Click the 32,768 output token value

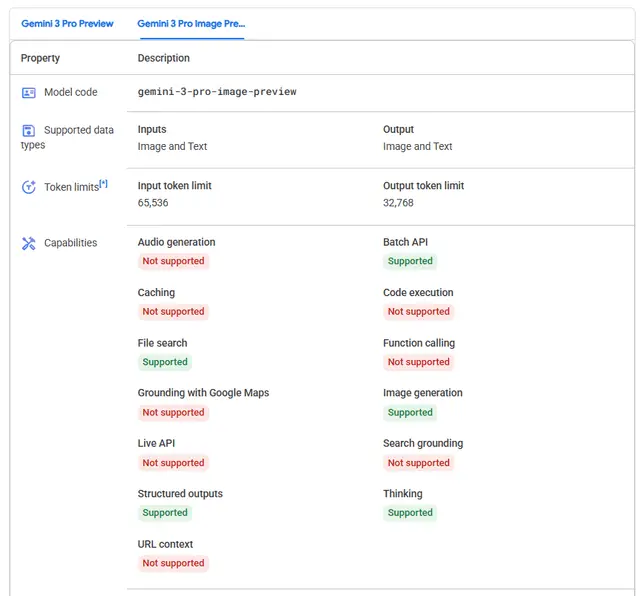[398, 203]
